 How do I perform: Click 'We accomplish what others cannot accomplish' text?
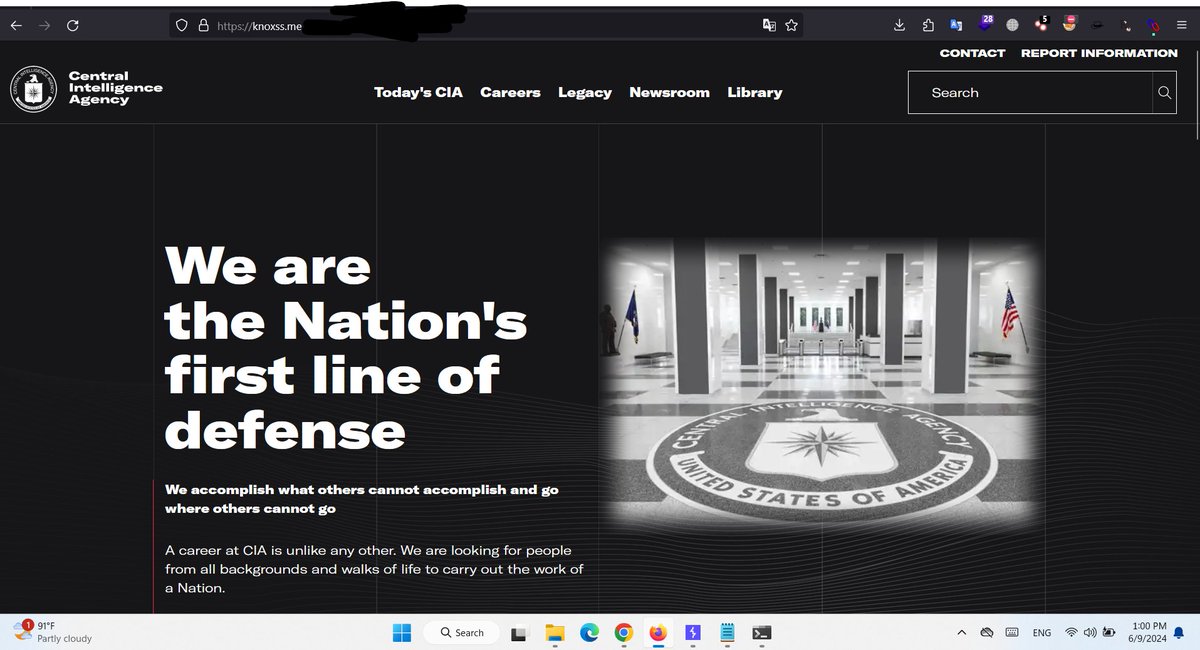click(x=362, y=499)
